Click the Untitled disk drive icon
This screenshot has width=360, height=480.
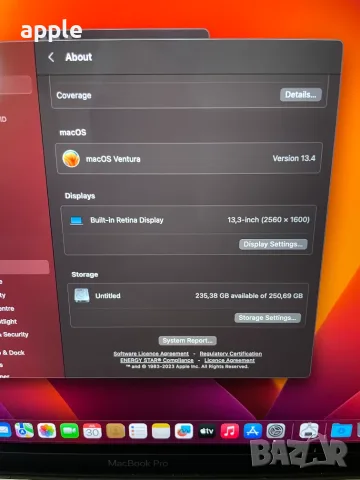coord(82,295)
